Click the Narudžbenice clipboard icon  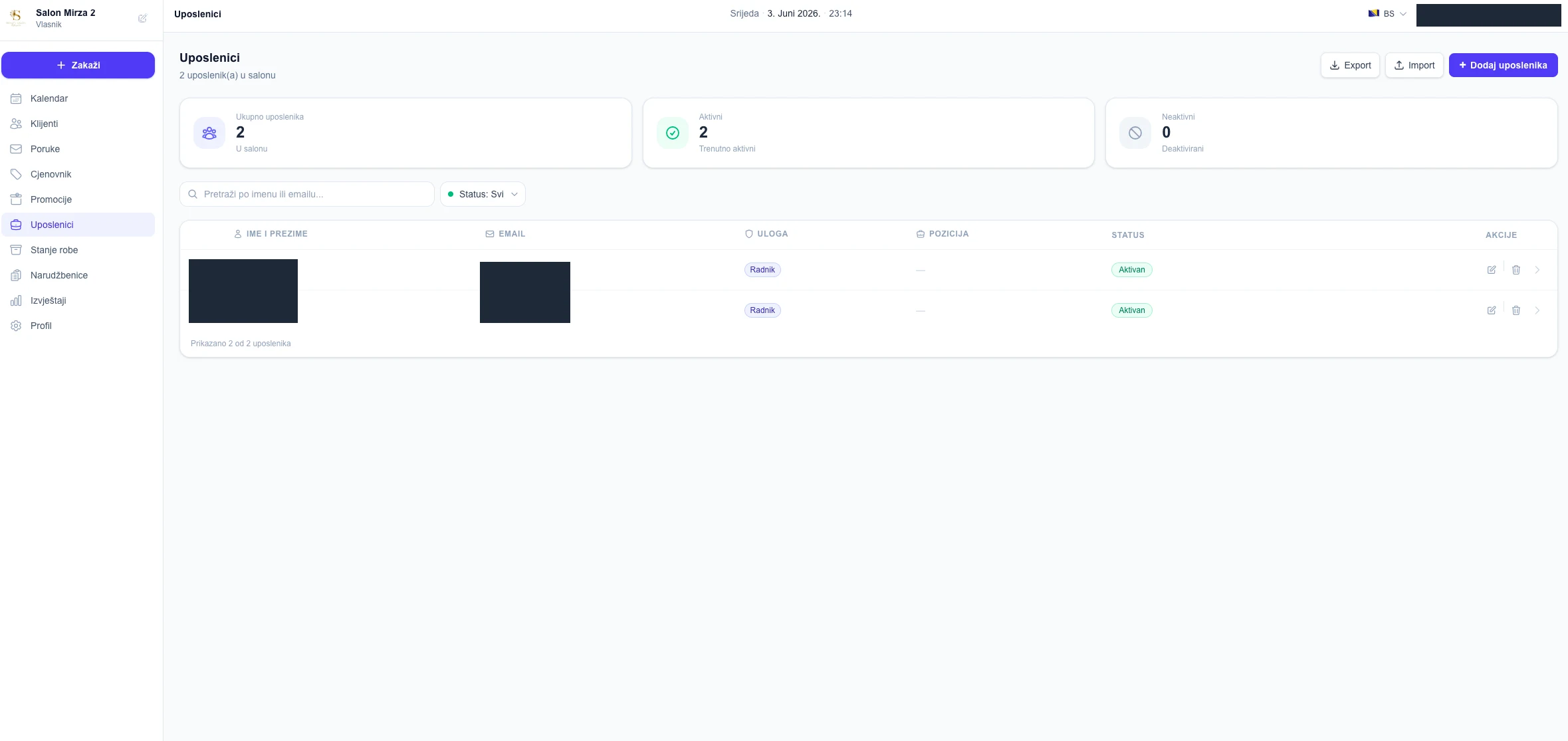click(x=16, y=275)
